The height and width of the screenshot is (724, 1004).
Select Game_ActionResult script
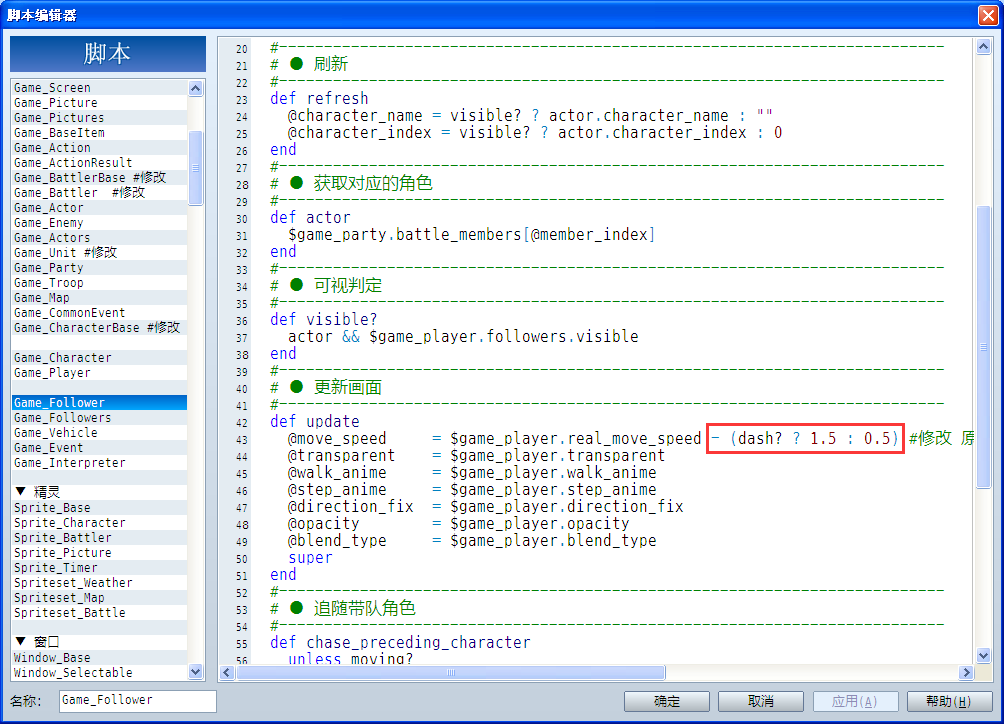[x=99, y=163]
